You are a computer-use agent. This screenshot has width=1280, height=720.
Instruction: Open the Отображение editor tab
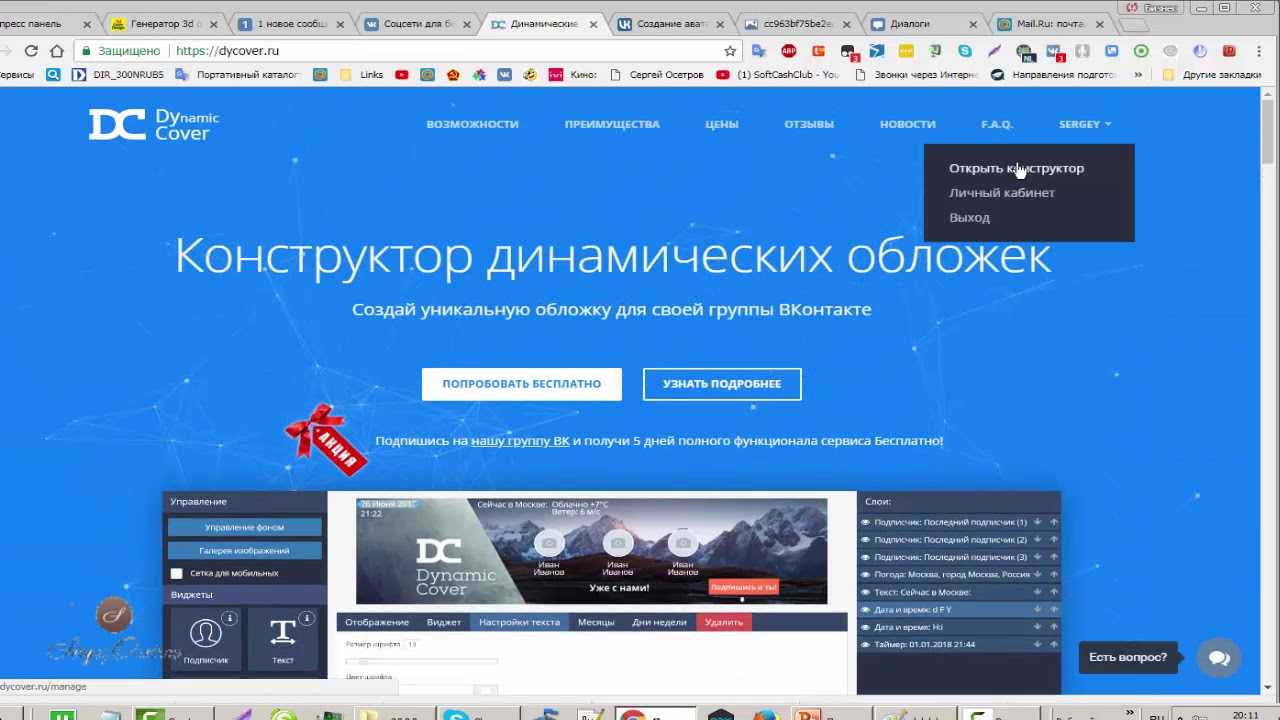point(377,622)
